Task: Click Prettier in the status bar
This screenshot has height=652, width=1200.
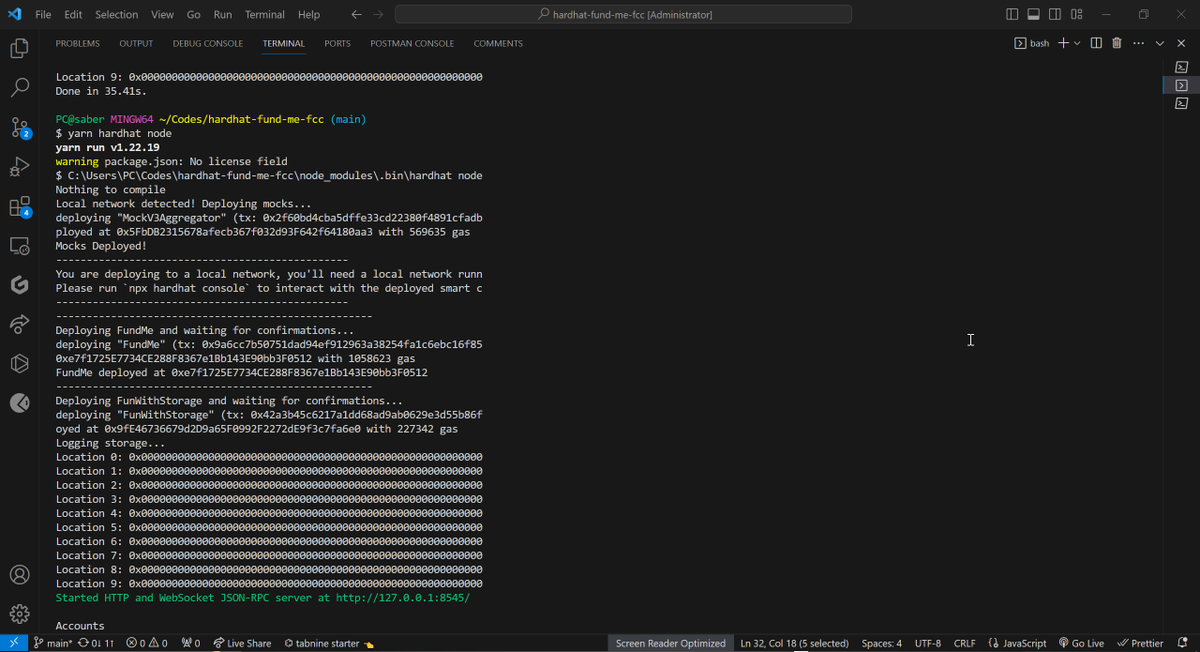Action: click(x=1140, y=643)
